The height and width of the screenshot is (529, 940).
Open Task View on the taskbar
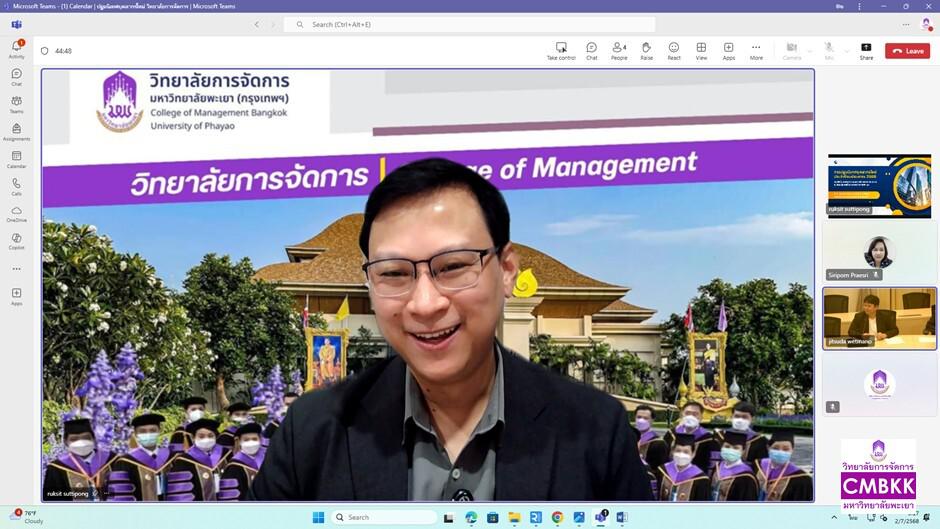point(448,518)
